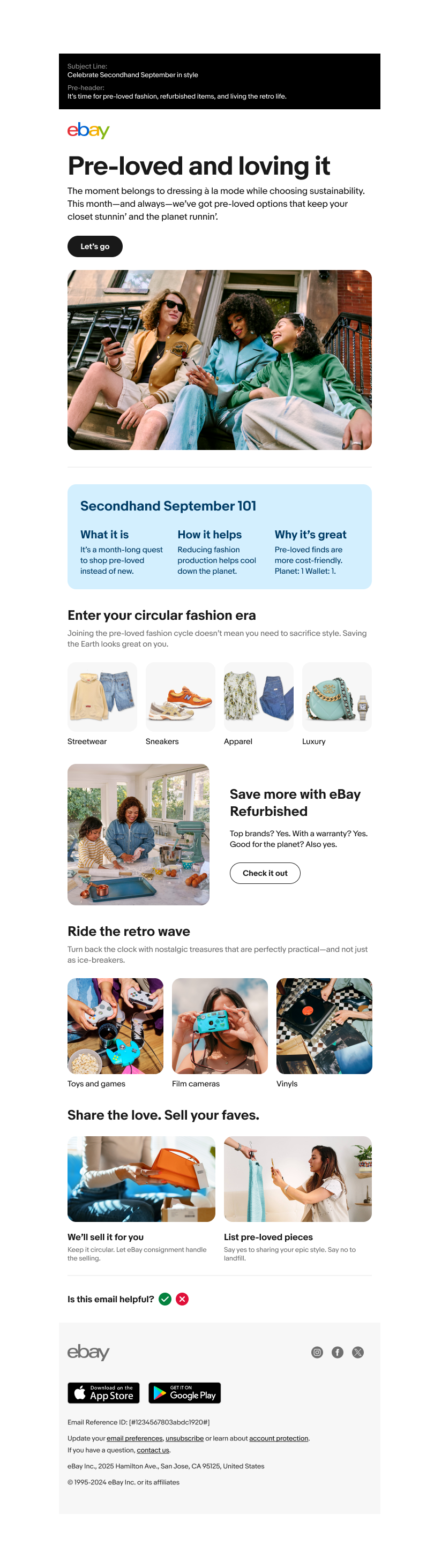Screen dimensions: 434x1568
Task: Click the green checkmark helpful icon
Action: point(165,1299)
